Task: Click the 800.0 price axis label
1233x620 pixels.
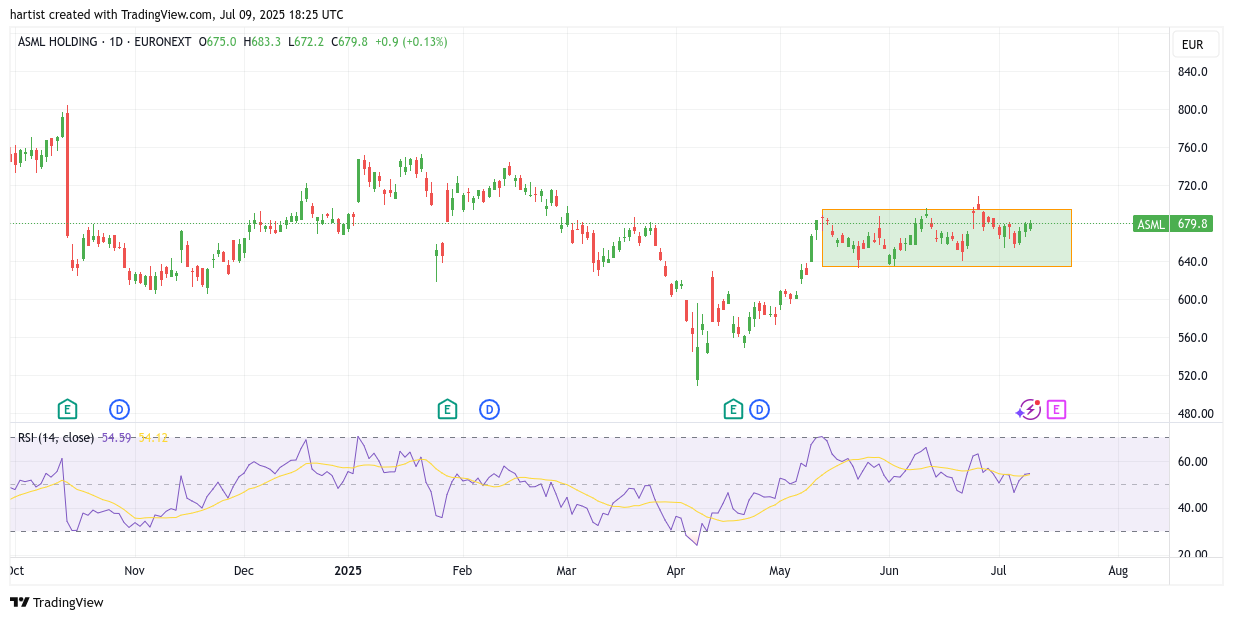Action: tap(1192, 110)
